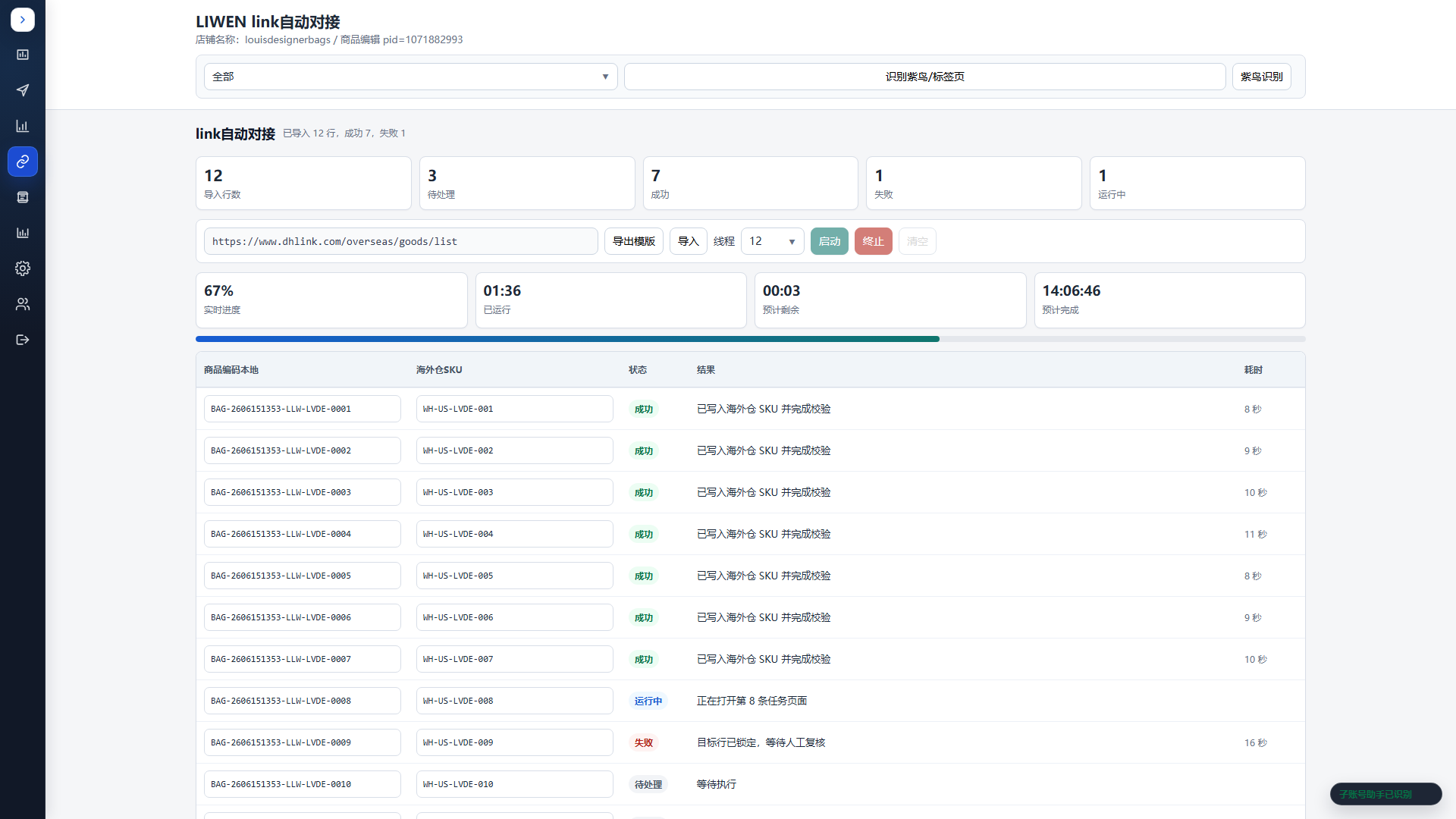Click the 导入 import button
The image size is (1456, 819).
(688, 241)
